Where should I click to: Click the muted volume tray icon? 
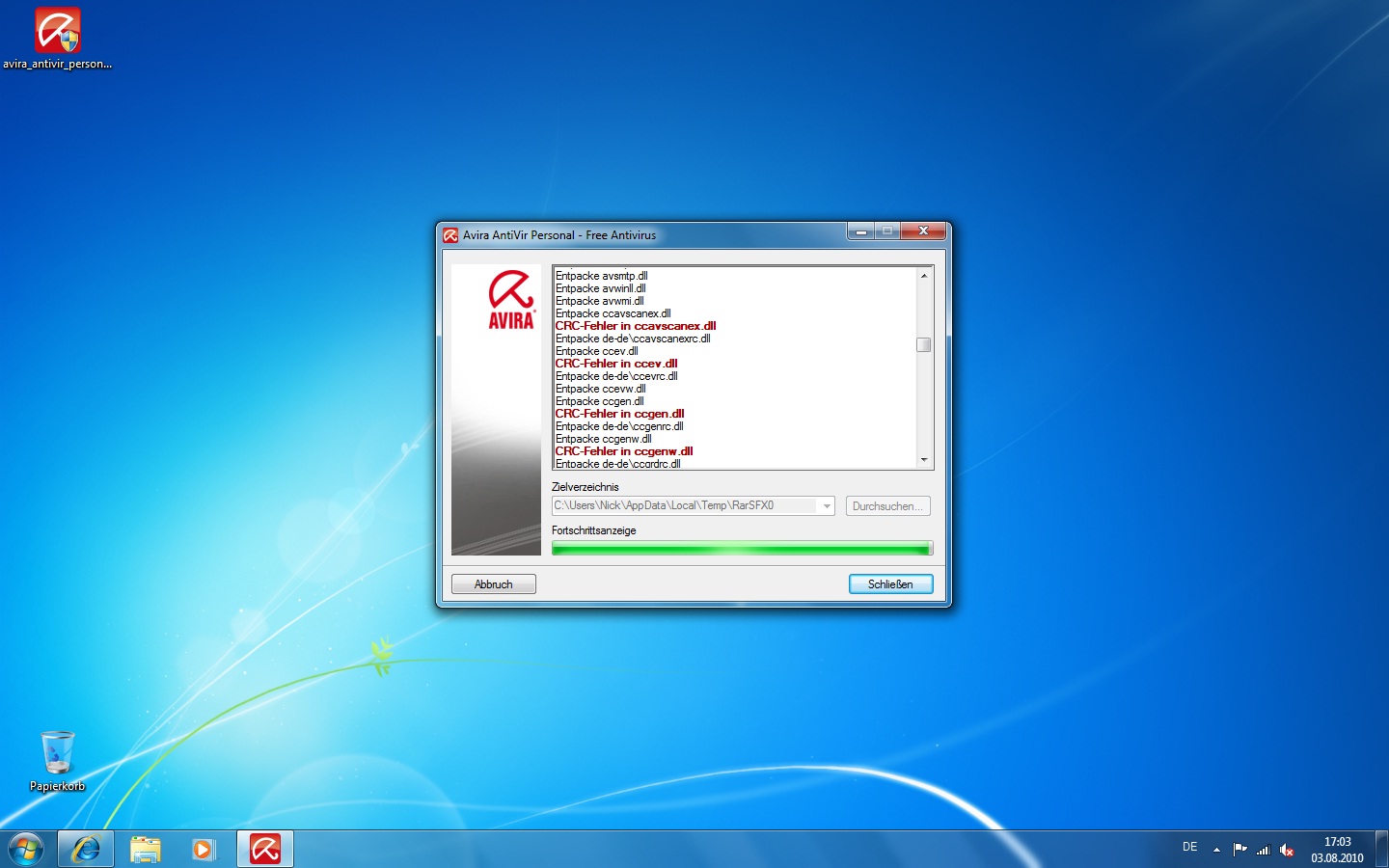tap(1287, 850)
